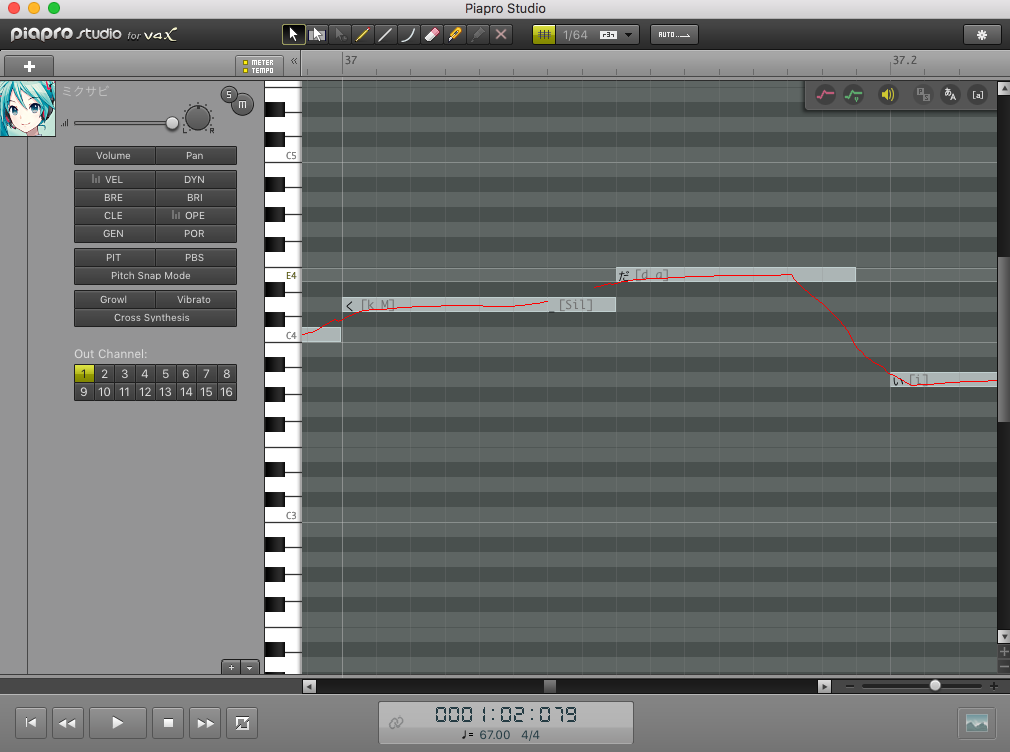Select the cutter knife tool

455,34
